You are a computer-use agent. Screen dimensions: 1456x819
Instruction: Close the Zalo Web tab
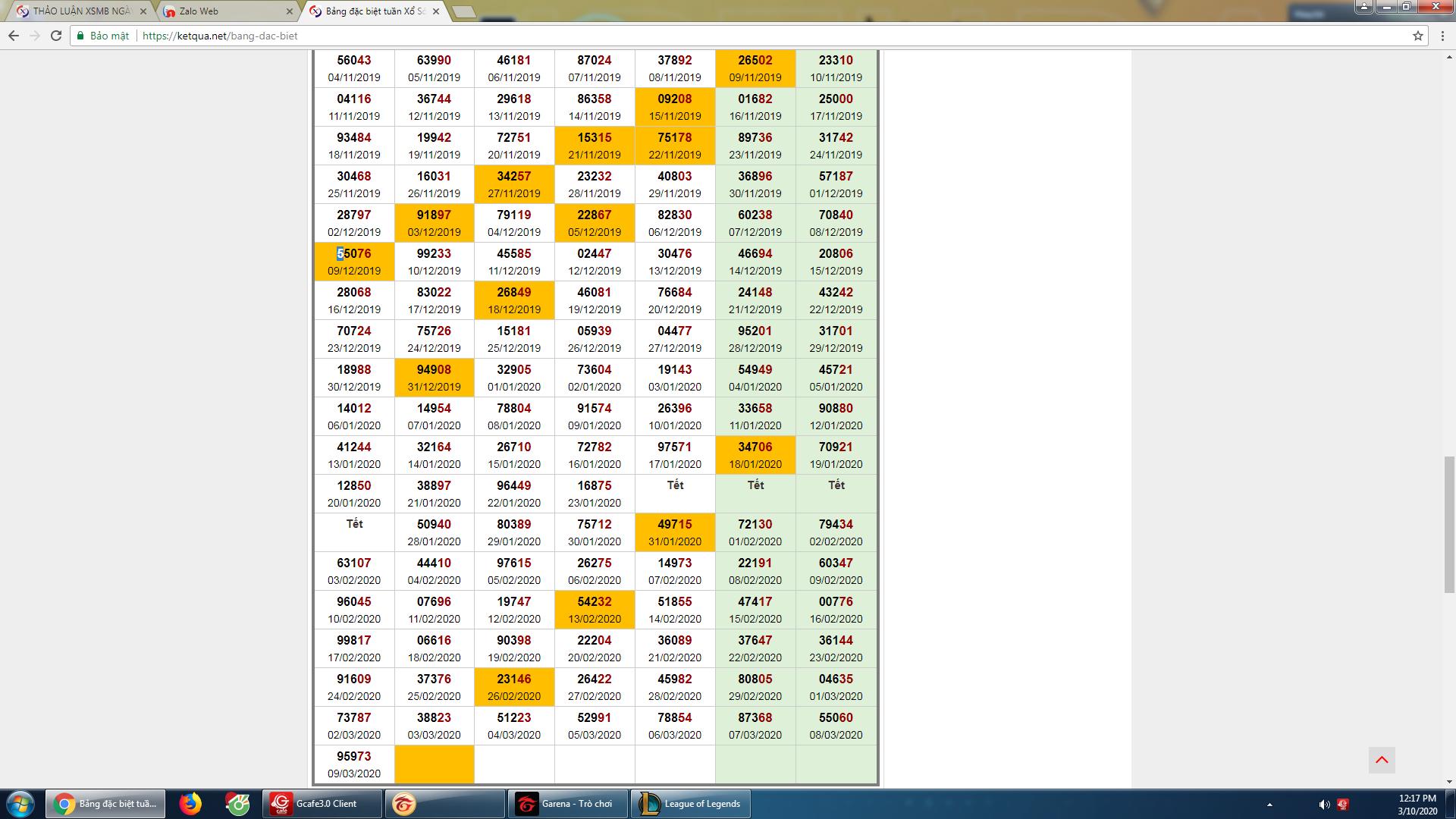click(x=290, y=11)
